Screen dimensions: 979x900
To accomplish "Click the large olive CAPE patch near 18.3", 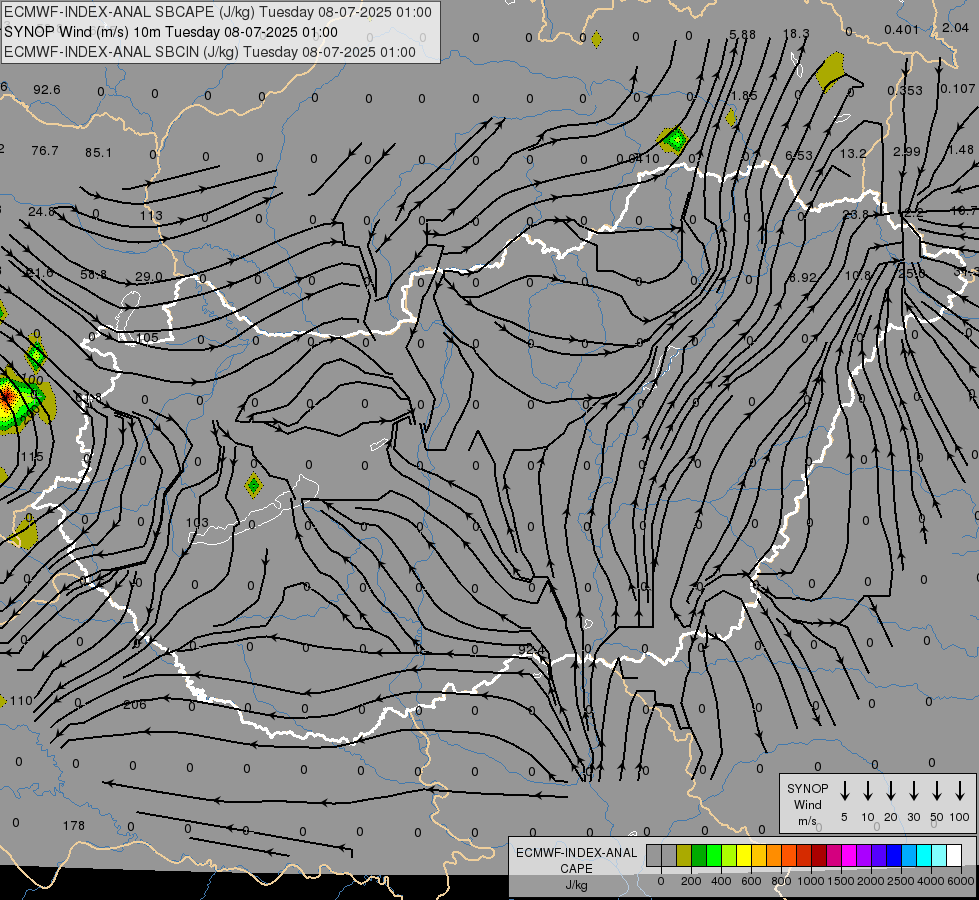I will click(x=832, y=71).
